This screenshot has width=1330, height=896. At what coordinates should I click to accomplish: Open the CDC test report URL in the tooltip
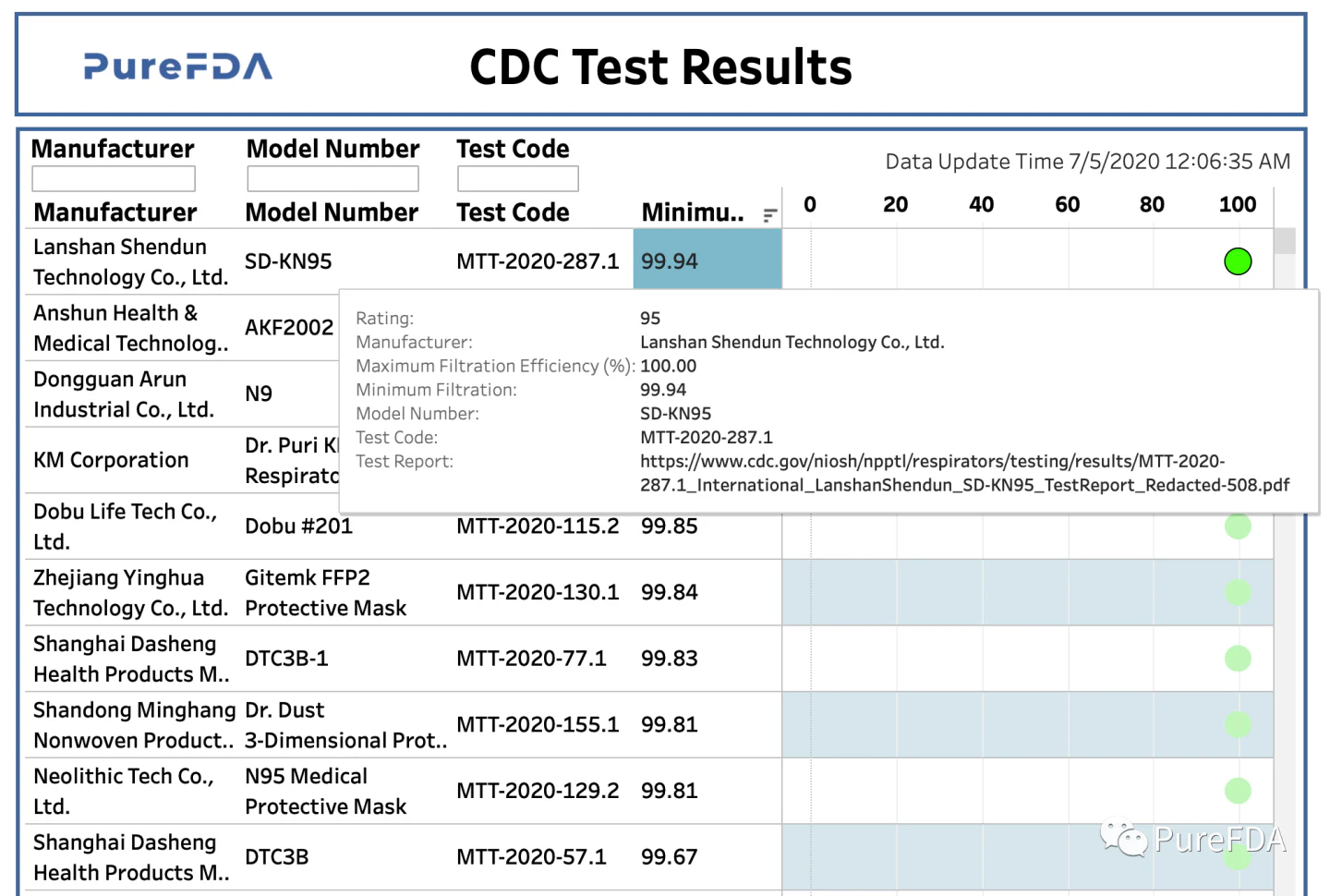point(964,473)
